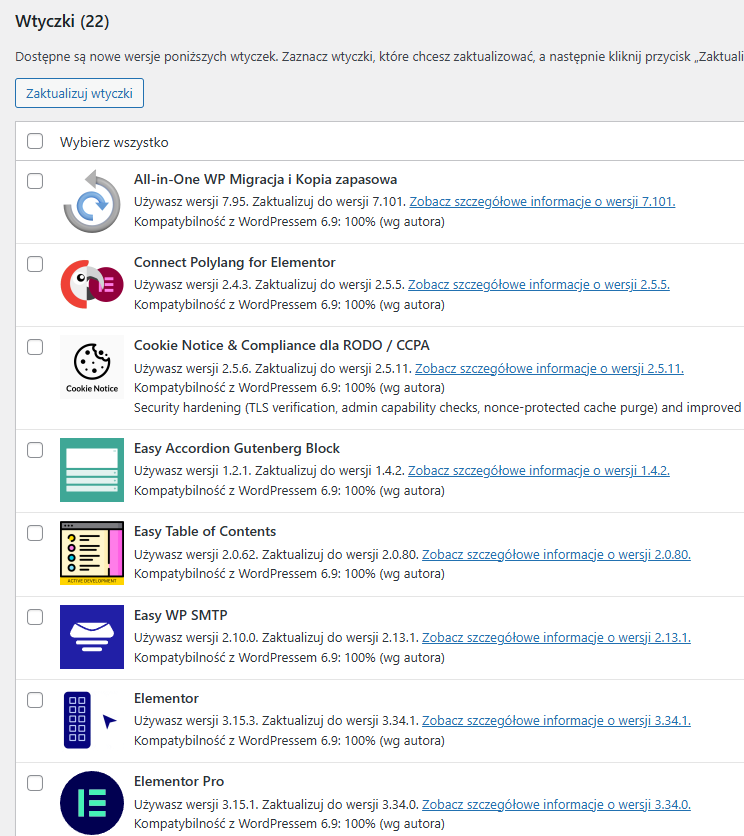
Task: View details for version 2.0.80
Action: 556,554
